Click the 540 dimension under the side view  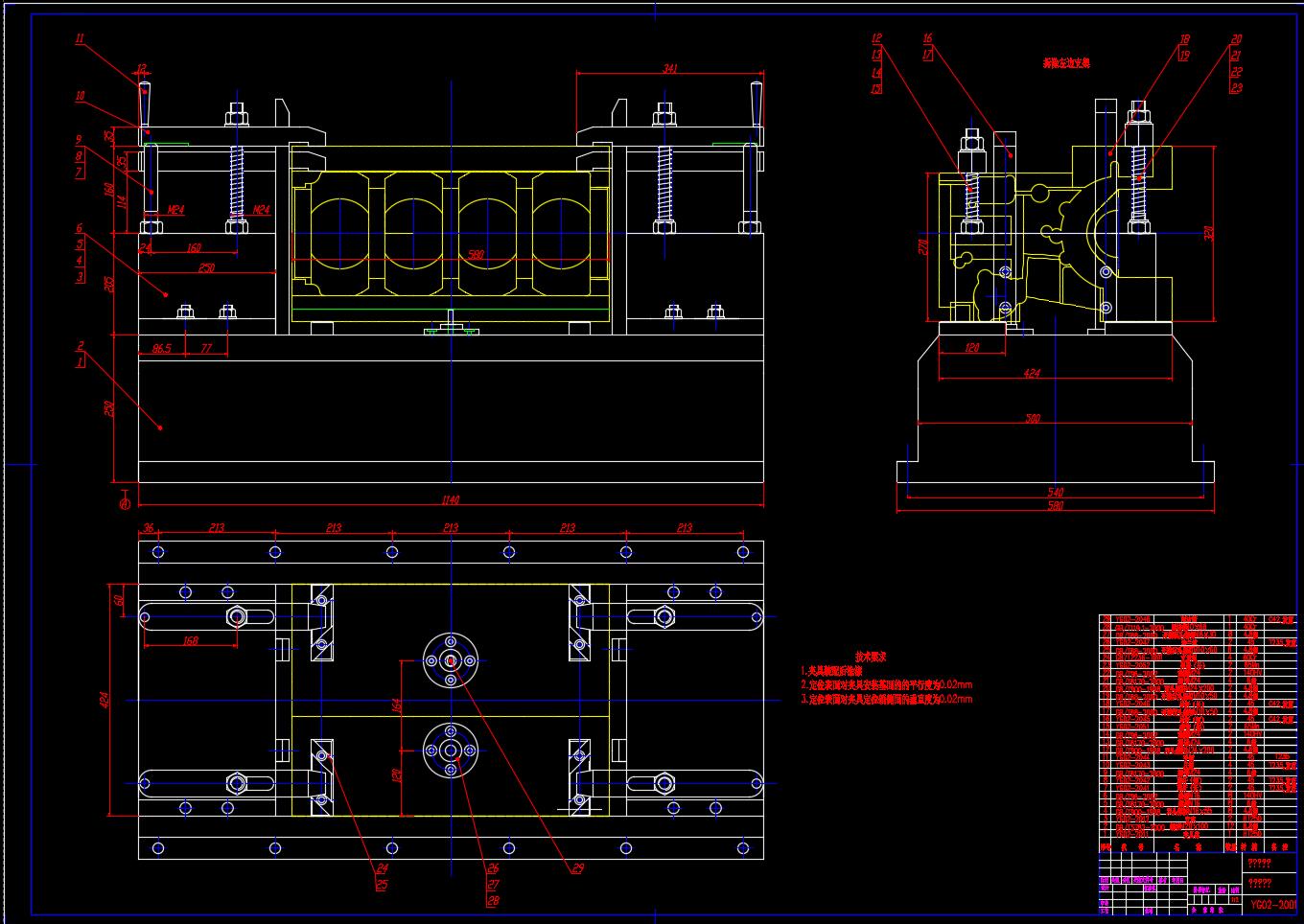[1056, 492]
